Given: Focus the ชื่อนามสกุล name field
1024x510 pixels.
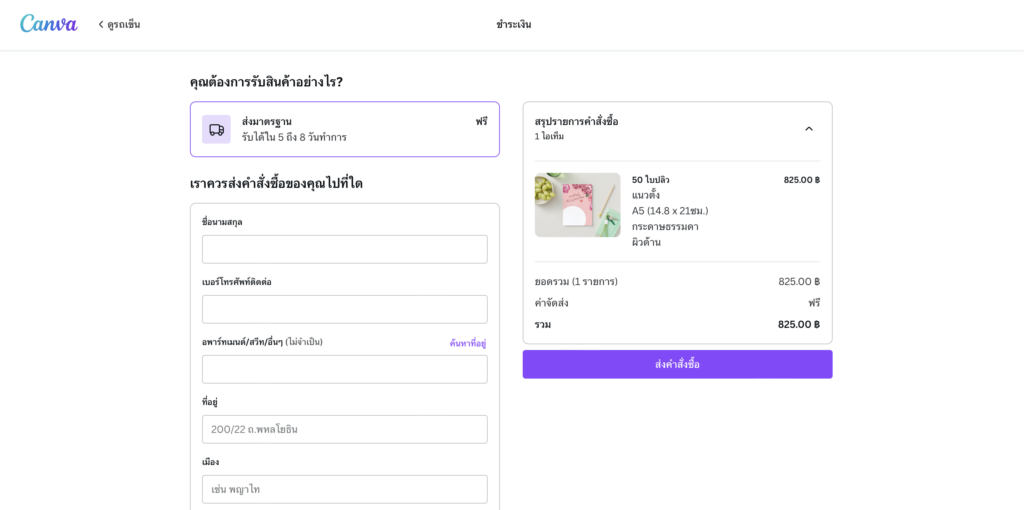Looking at the screenshot, I should click(345, 249).
